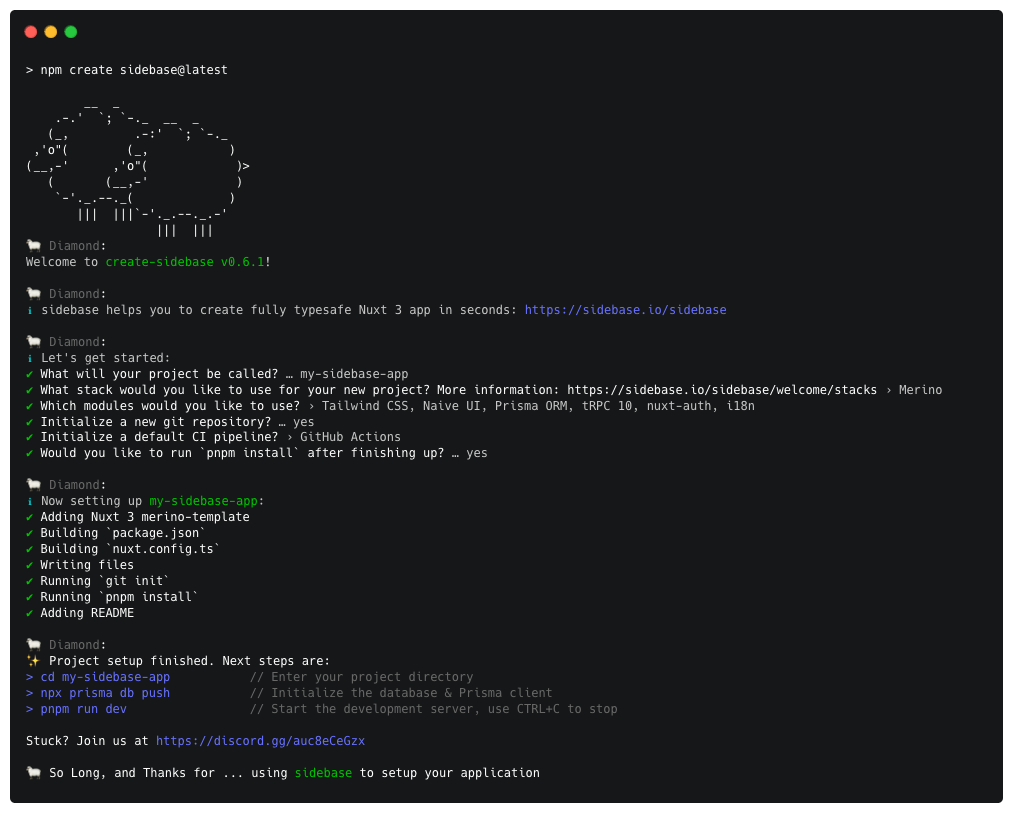Click the 'cd my-sidebase-app' command
1013x813 pixels.
[x=105, y=677]
